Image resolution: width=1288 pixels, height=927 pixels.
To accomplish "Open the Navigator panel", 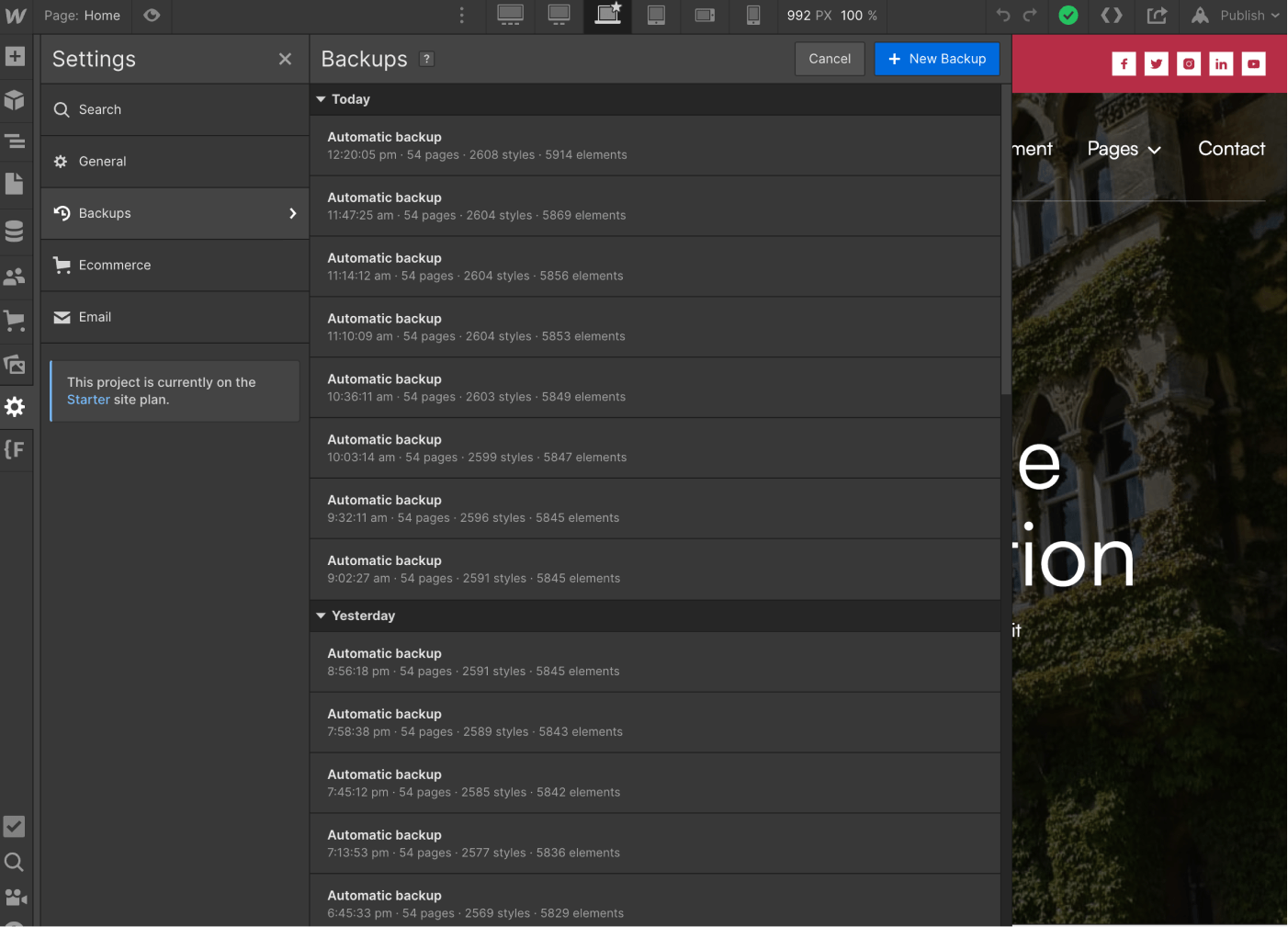I will pos(15,141).
